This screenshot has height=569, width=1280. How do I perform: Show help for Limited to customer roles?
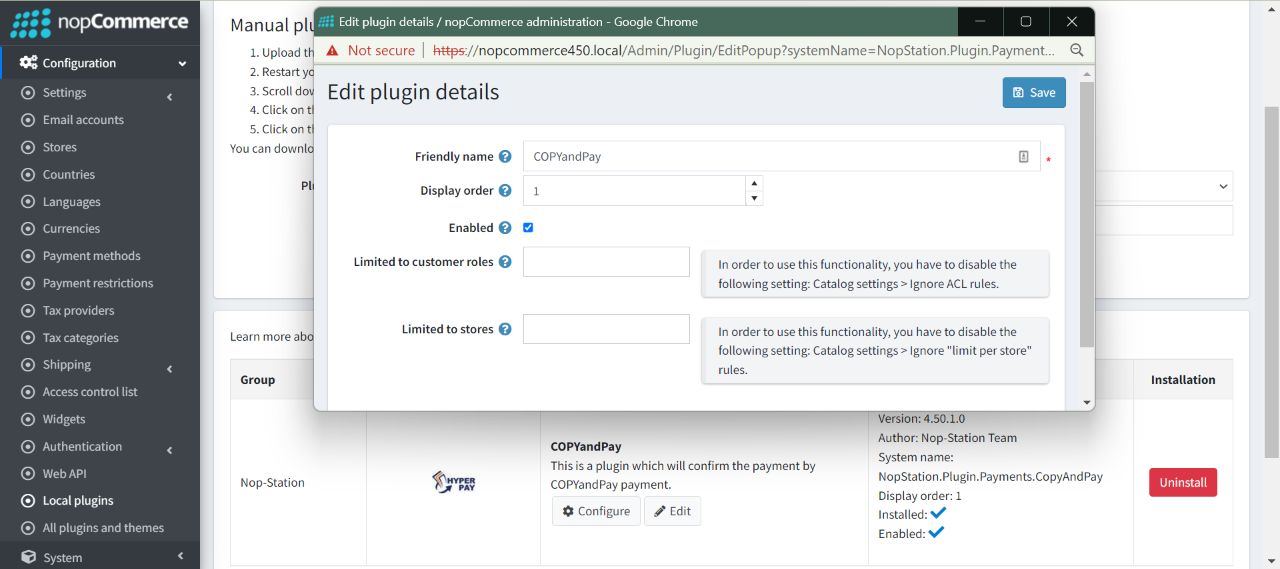click(505, 262)
